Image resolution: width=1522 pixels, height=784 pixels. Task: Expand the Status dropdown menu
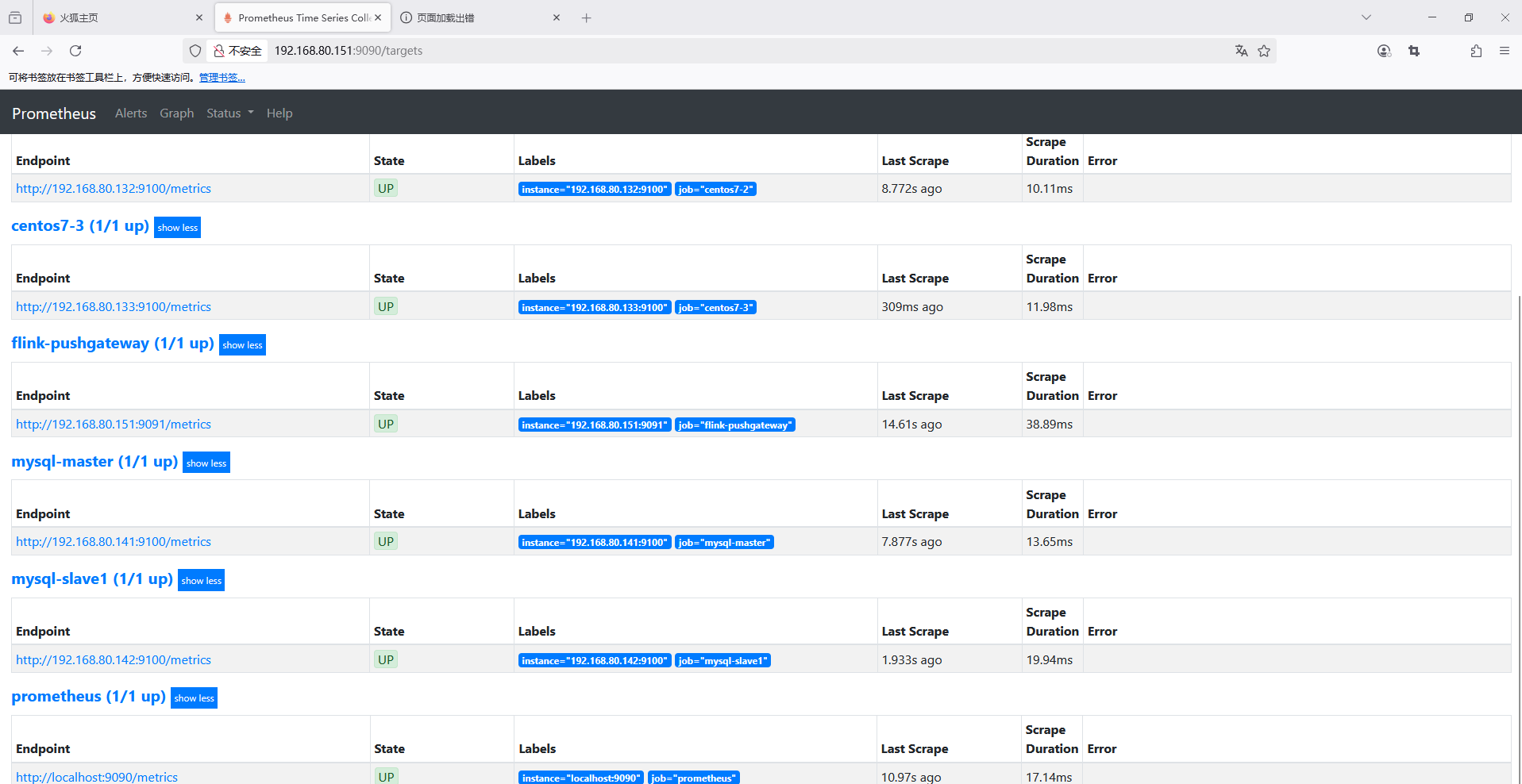coord(230,113)
